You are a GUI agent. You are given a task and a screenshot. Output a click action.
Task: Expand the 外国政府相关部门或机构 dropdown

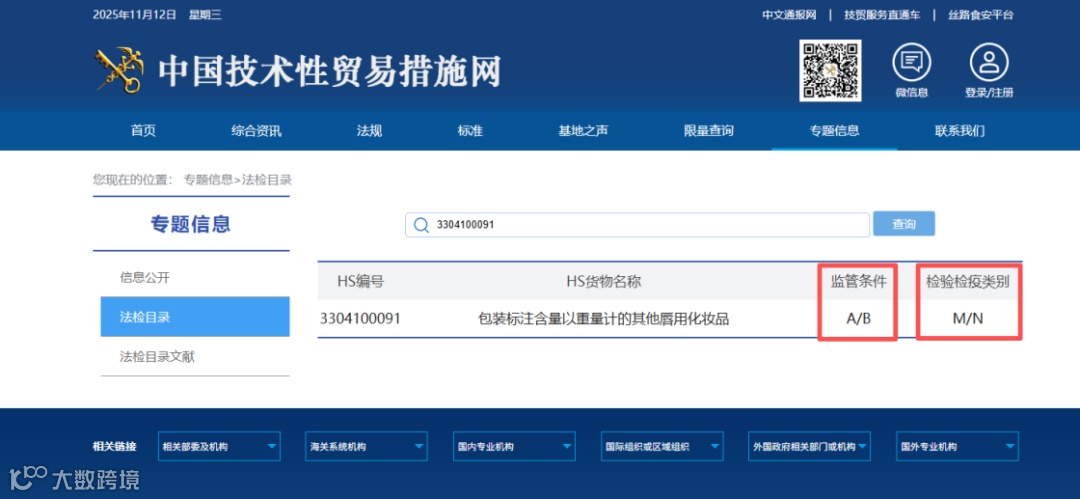click(x=809, y=447)
